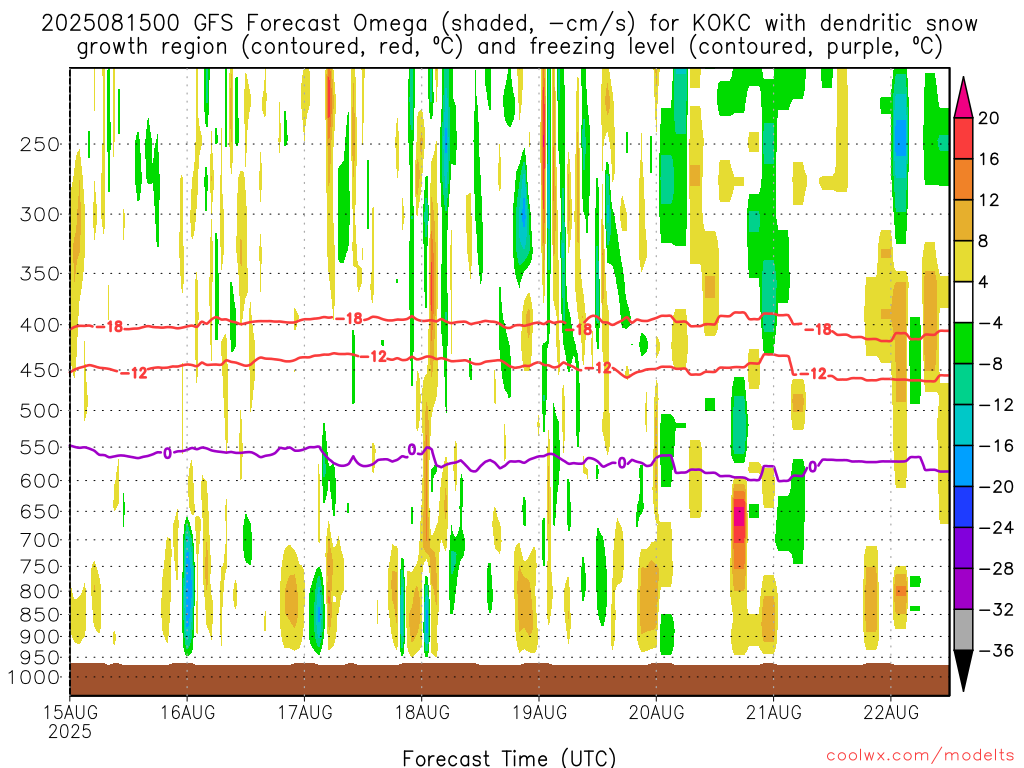Click the 950 pressure level label
The image size is (1024, 768).
click(40, 658)
